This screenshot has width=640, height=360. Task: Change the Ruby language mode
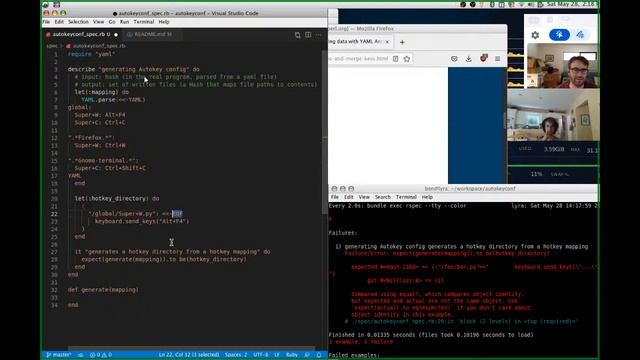tap(292, 355)
